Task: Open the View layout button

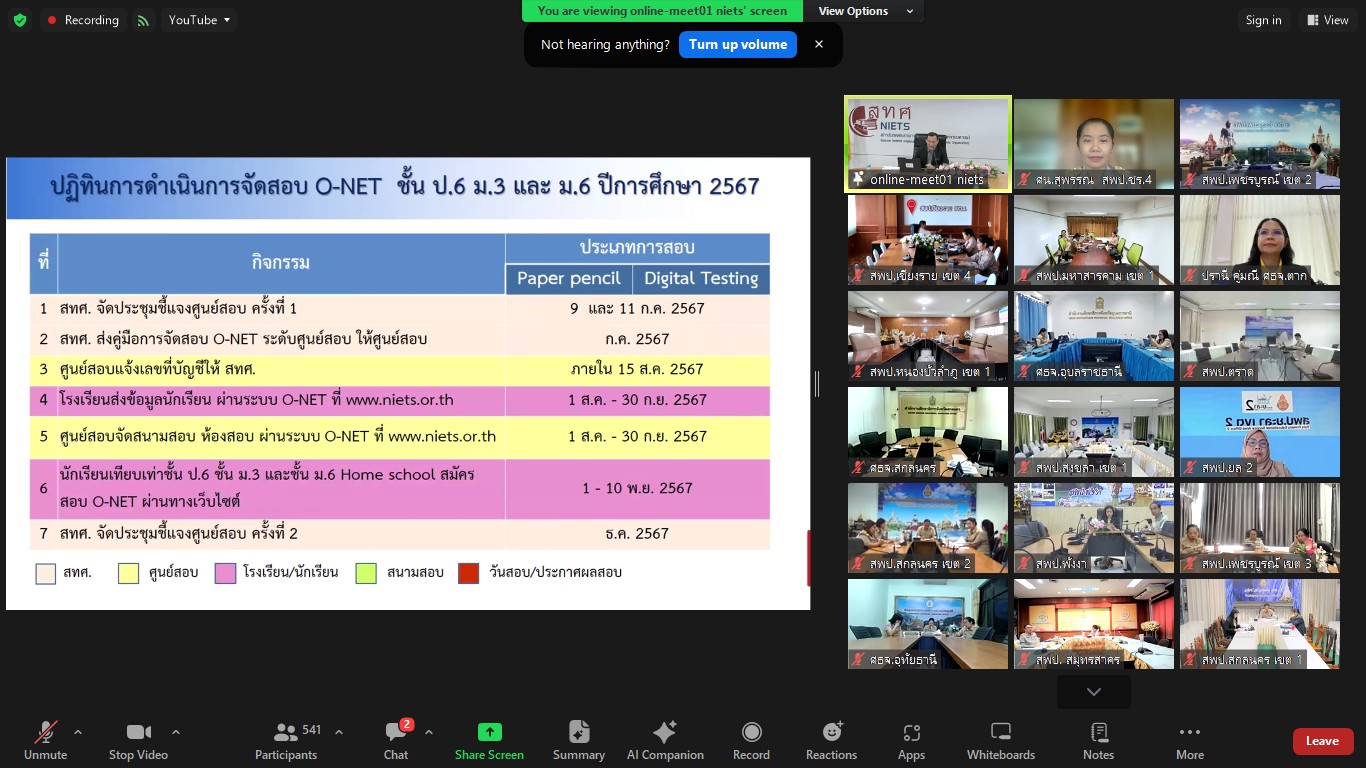Action: 1327,20
